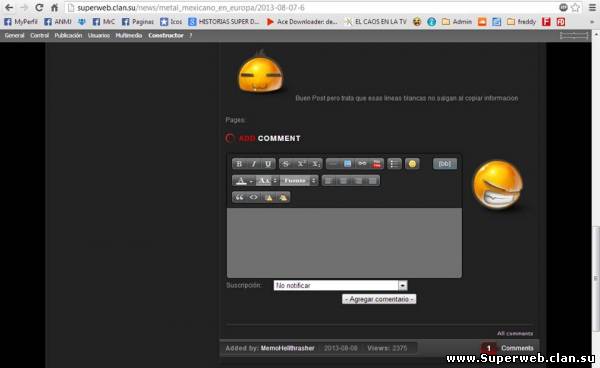This screenshot has width=600, height=368.
Task: Toggle bold formatting in comment editor
Action: pos(239,164)
